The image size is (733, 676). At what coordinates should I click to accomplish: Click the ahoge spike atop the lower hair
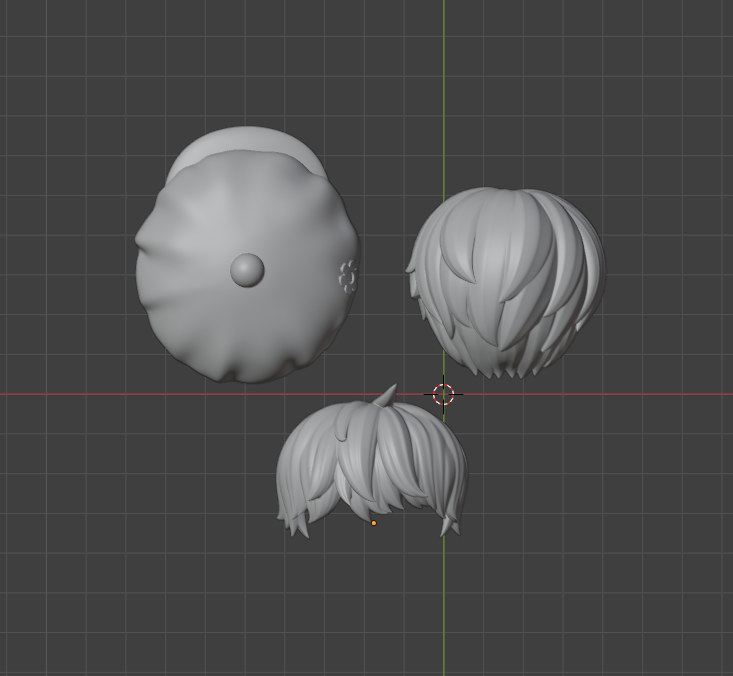(385, 395)
